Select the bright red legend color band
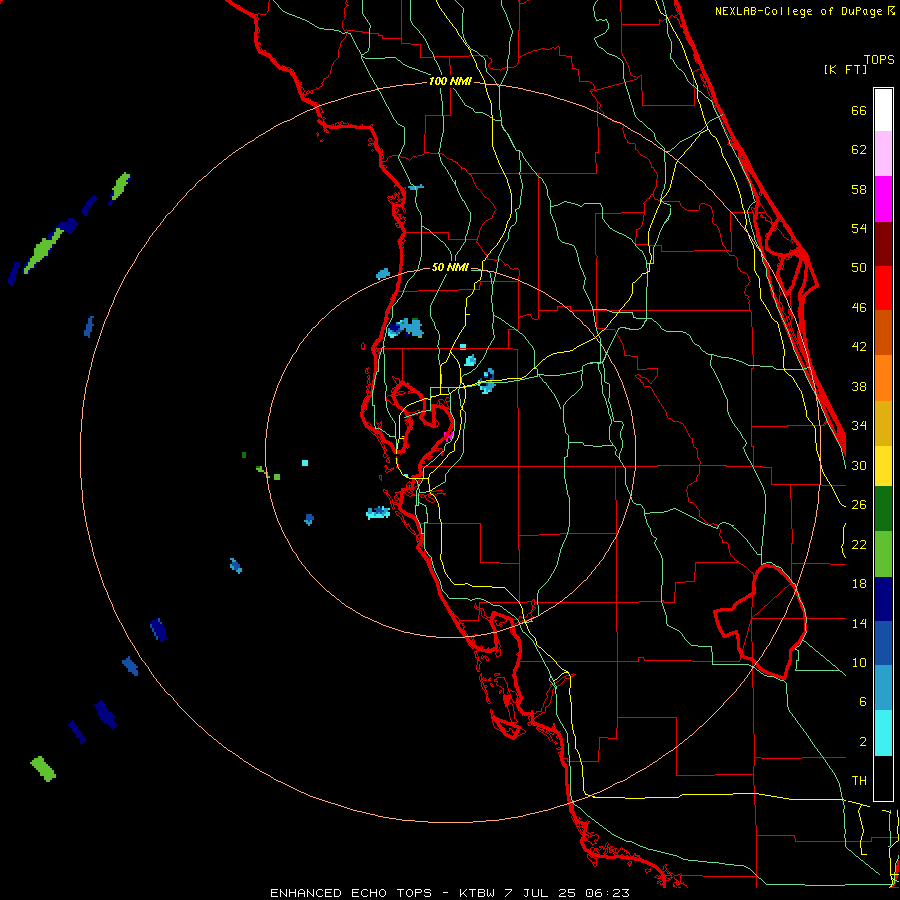This screenshot has height=900, width=900. coord(883,288)
